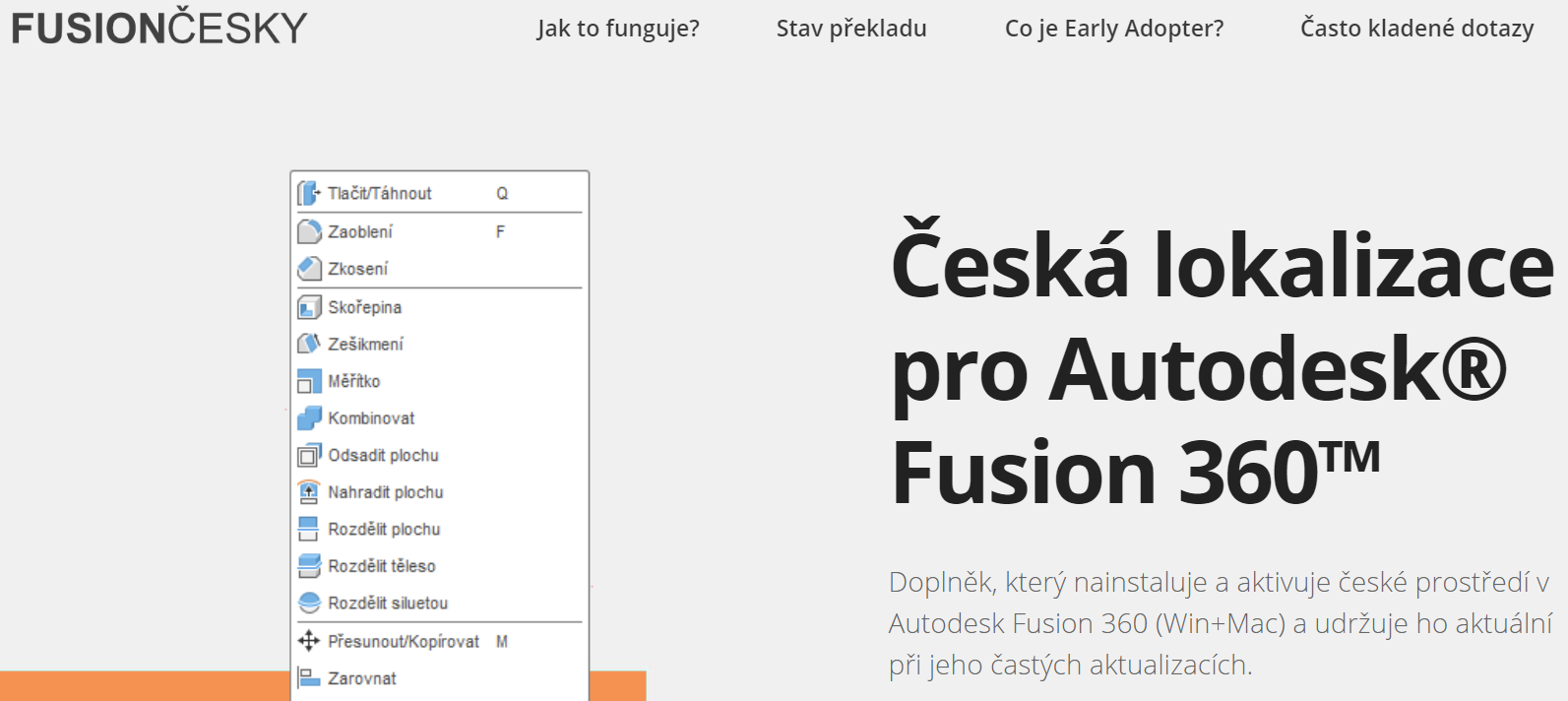Screen dimensions: 1568x701
Task: Click the Kombinovat combine icon
Action: coord(309,418)
